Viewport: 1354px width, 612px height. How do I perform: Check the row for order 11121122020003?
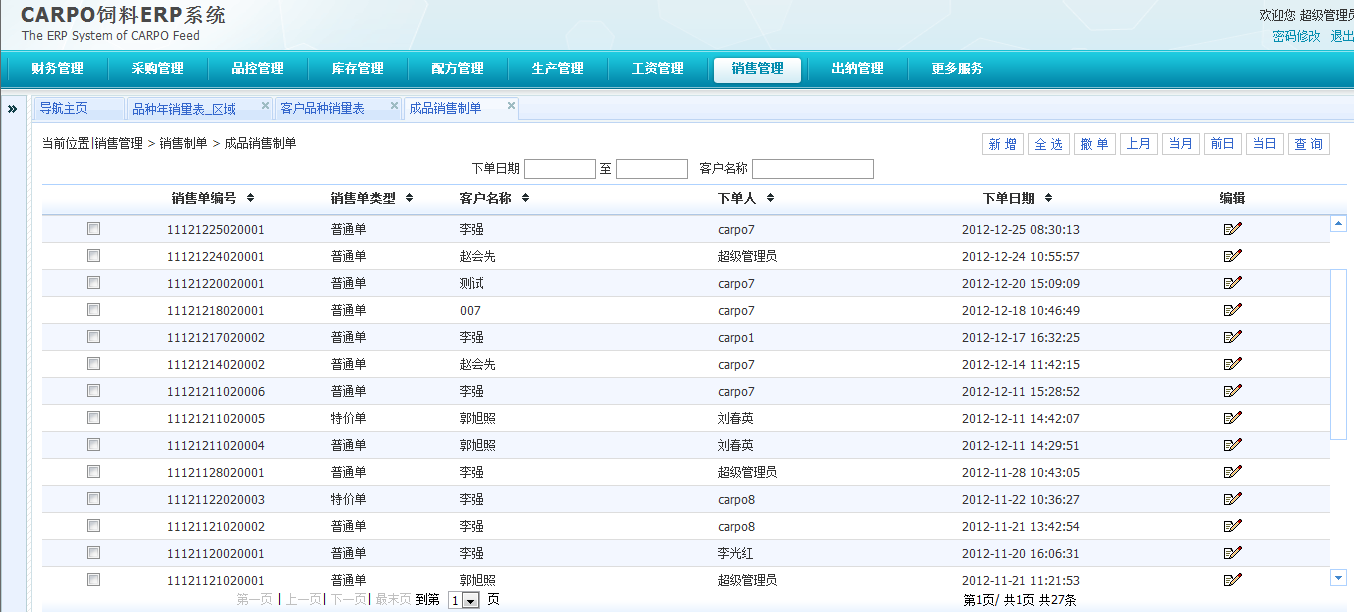tap(94, 499)
